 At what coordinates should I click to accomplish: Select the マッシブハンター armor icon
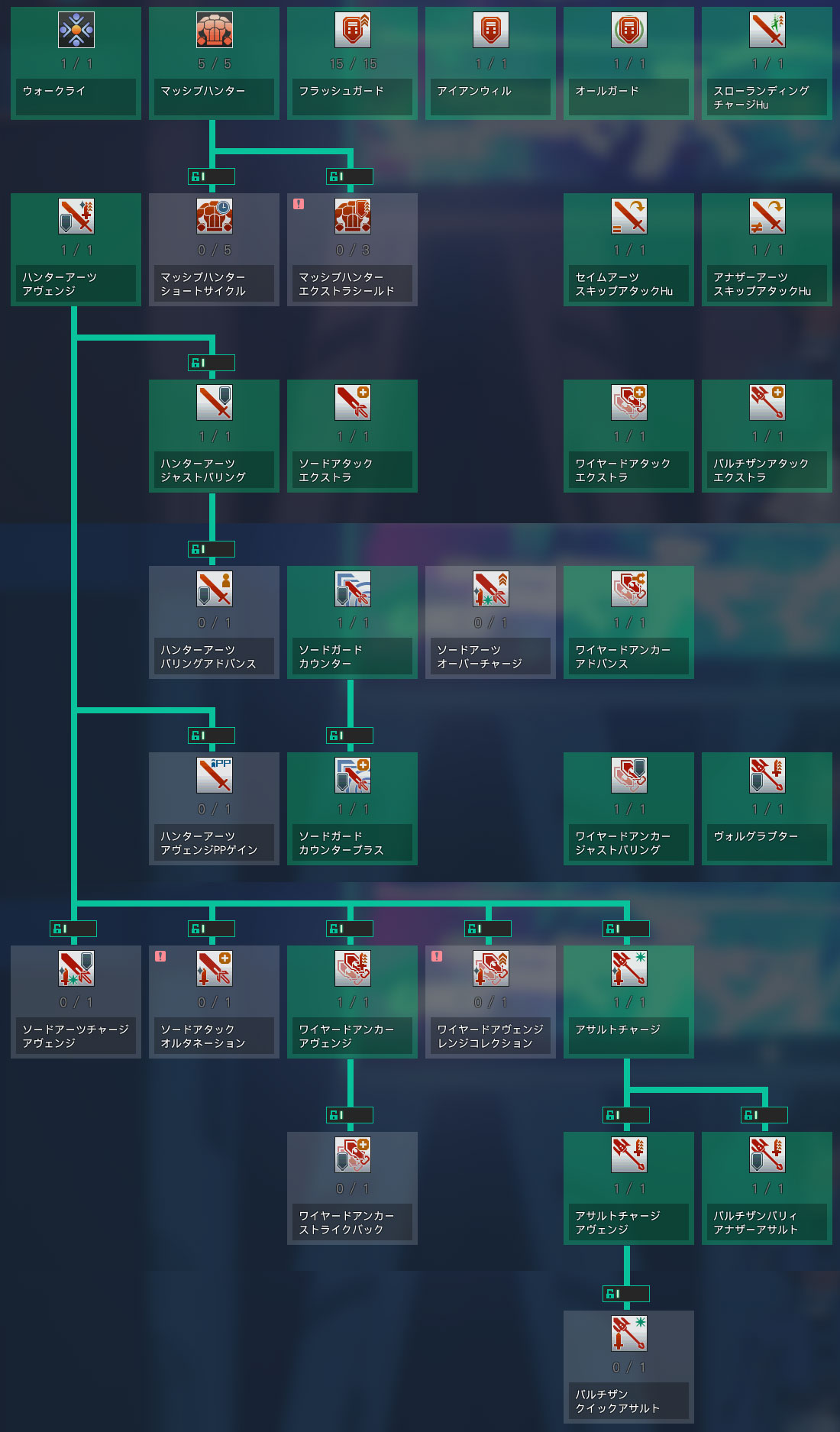(215, 30)
